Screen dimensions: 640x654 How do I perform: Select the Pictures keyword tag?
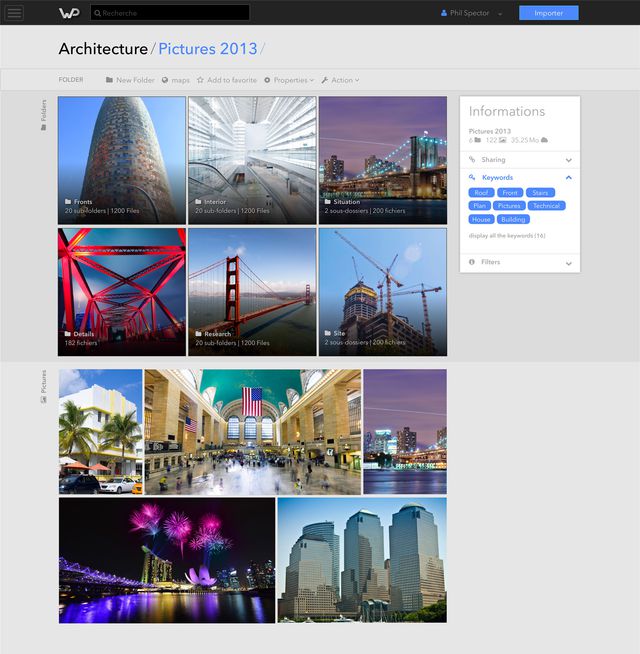(x=509, y=206)
